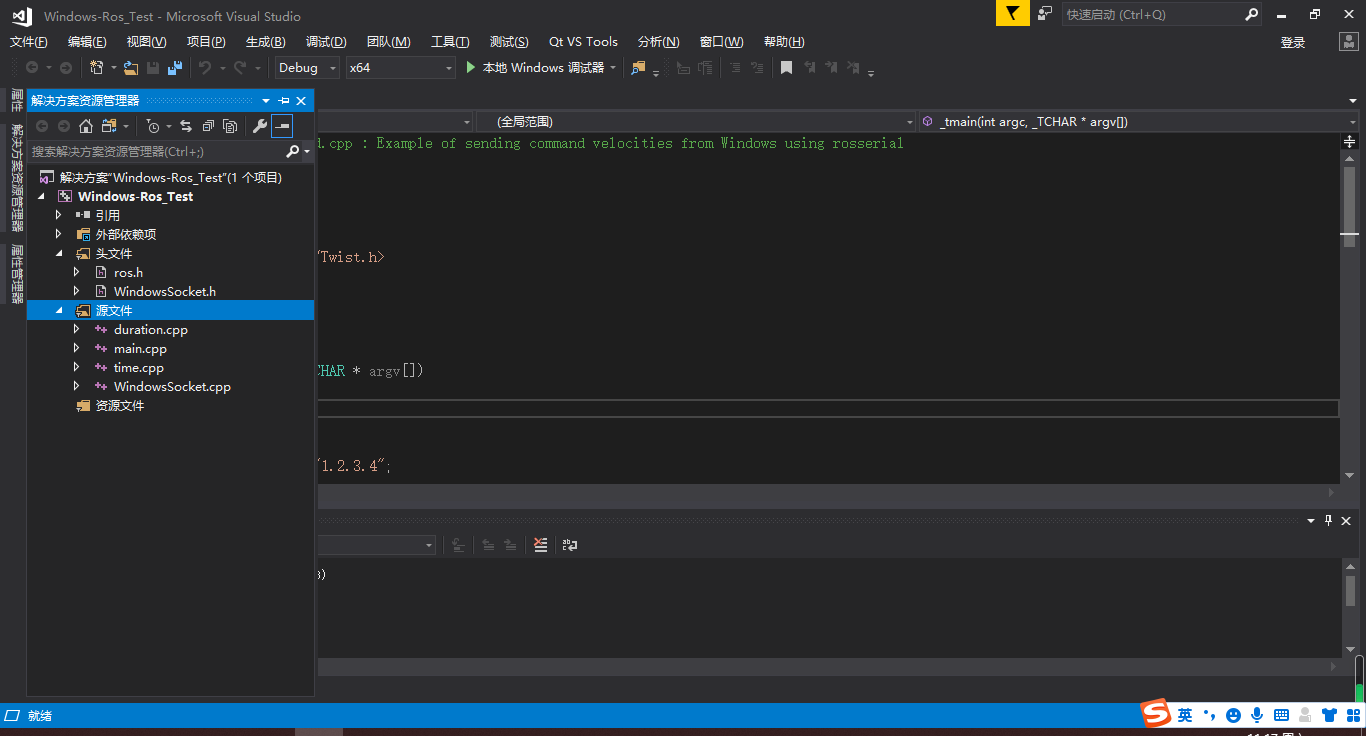This screenshot has height=736, width=1366.
Task: Click clear all output icon
Action: 540,545
